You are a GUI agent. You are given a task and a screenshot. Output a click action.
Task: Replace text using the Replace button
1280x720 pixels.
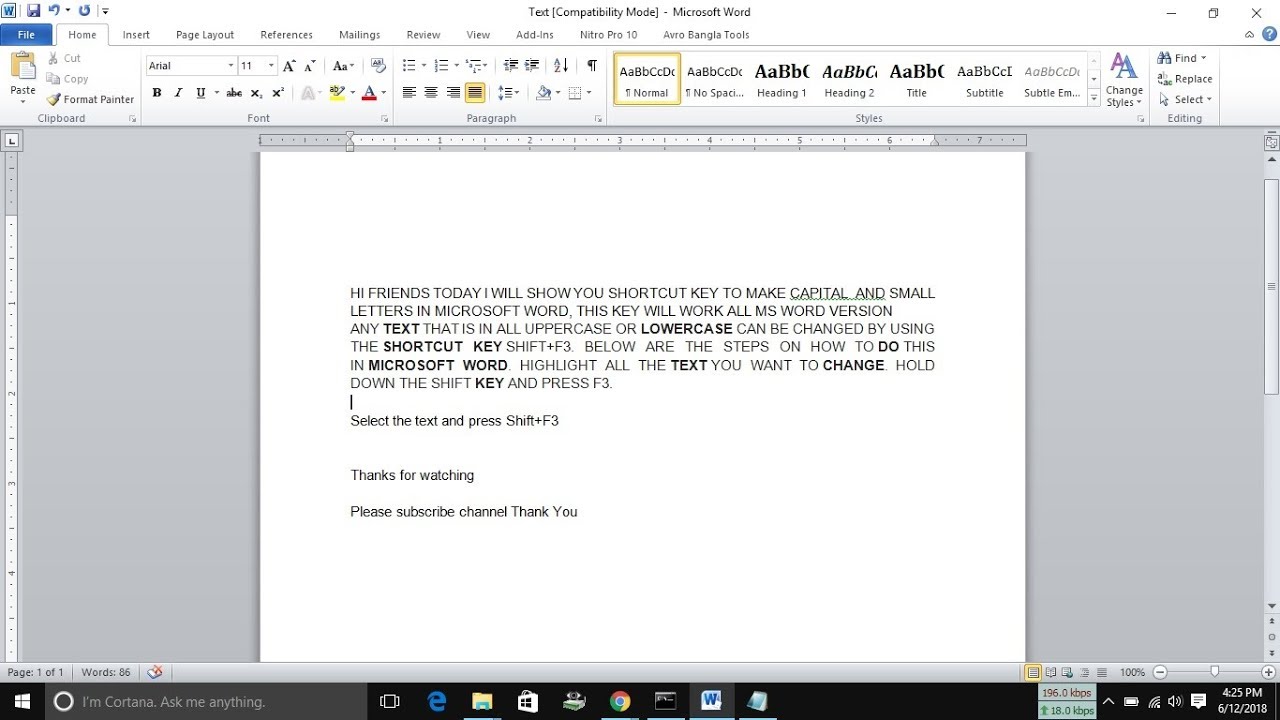[x=1185, y=79]
